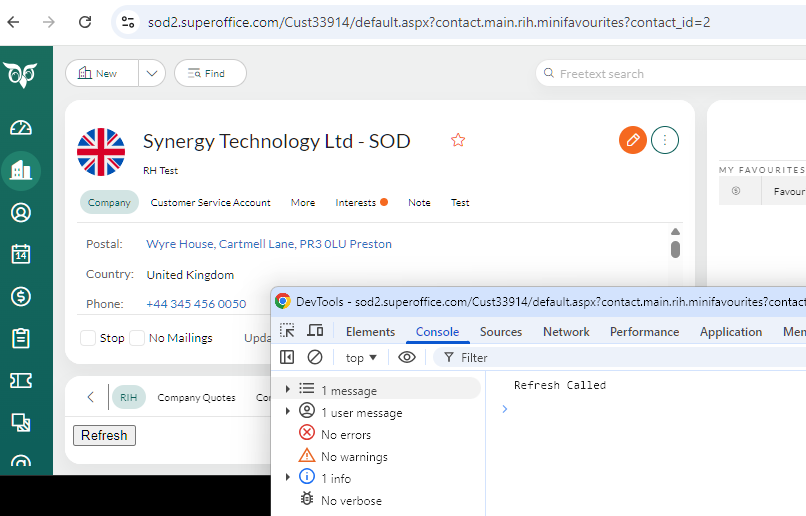Open the top JavaScript context dropdown
This screenshot has width=806, height=516.
361,357
